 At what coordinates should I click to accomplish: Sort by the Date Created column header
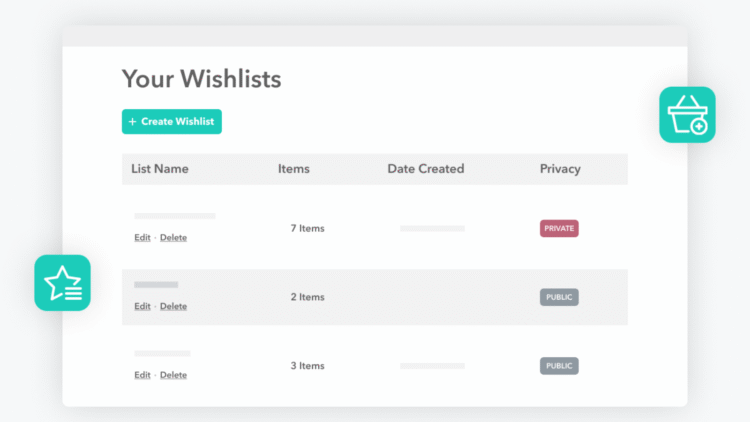(426, 169)
